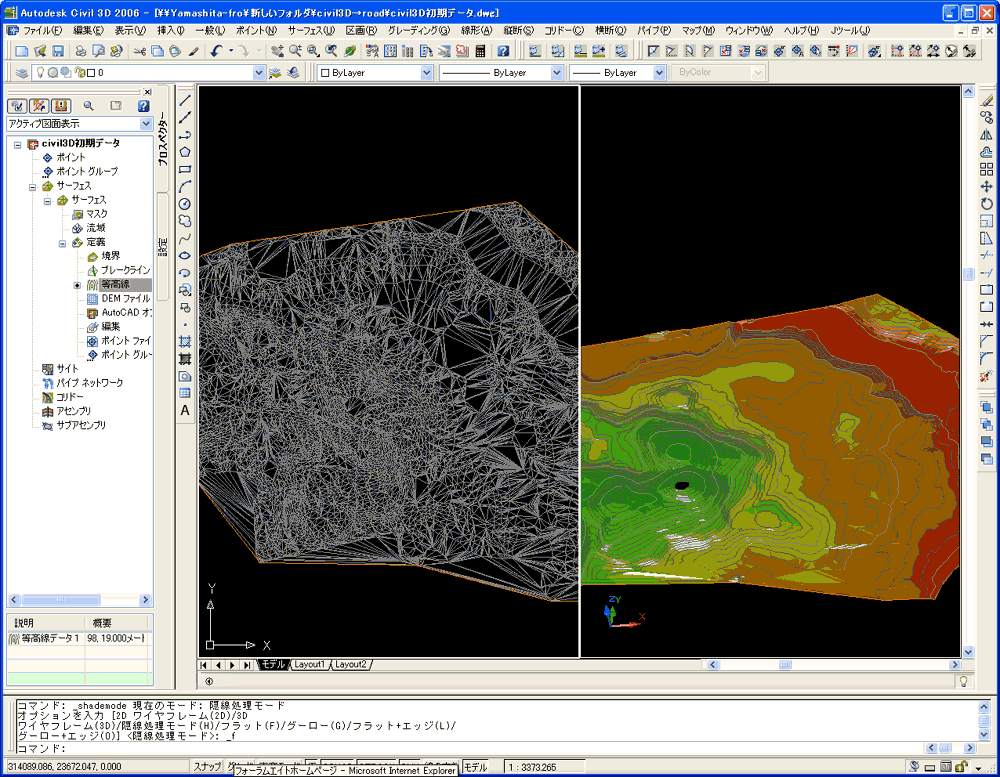Image resolution: width=1000 pixels, height=777 pixels.
Task: Click the Undo arrow icon
Action: pyautogui.click(x=216, y=51)
